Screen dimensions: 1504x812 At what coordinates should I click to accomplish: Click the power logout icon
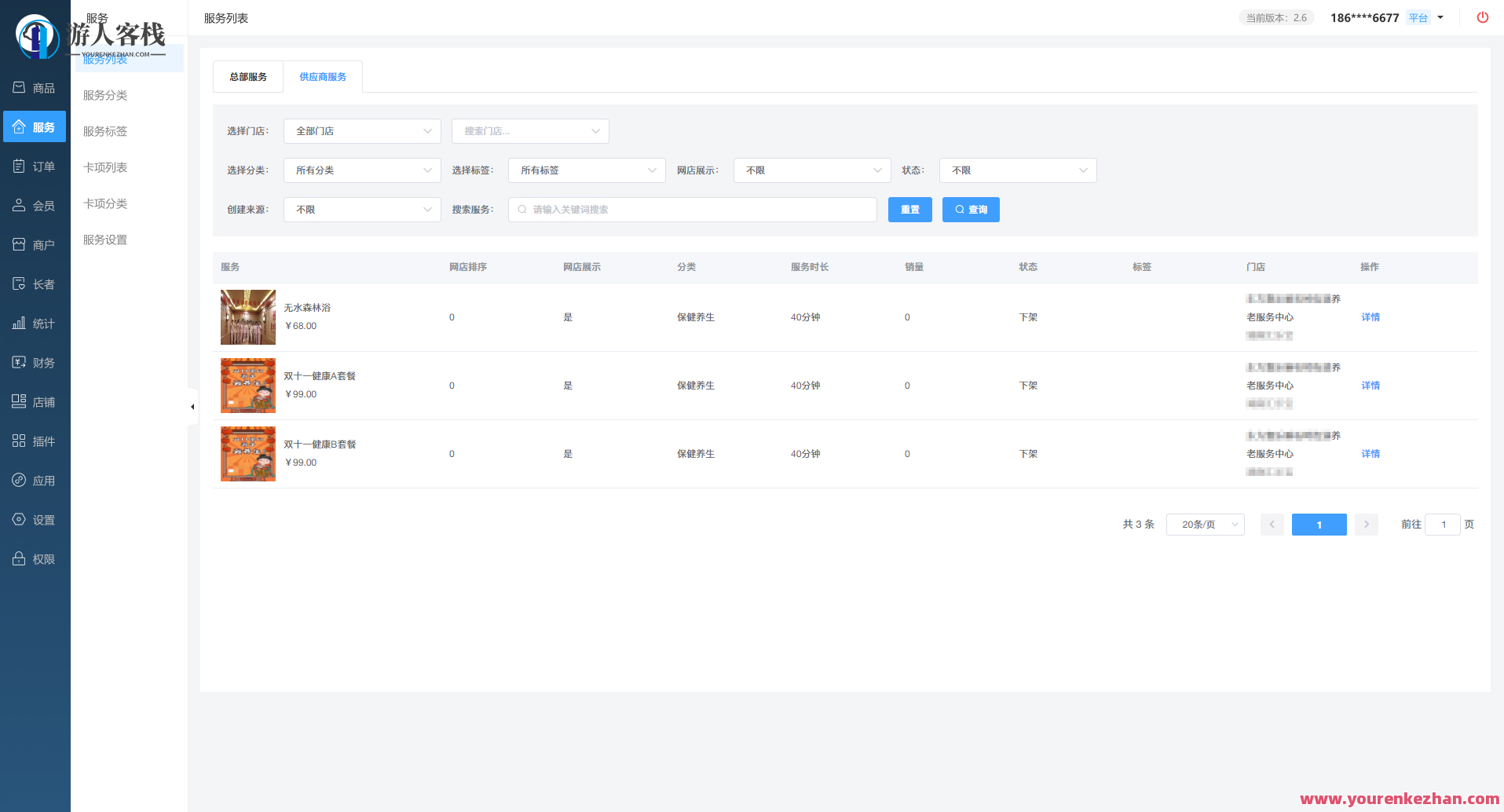coord(1482,17)
